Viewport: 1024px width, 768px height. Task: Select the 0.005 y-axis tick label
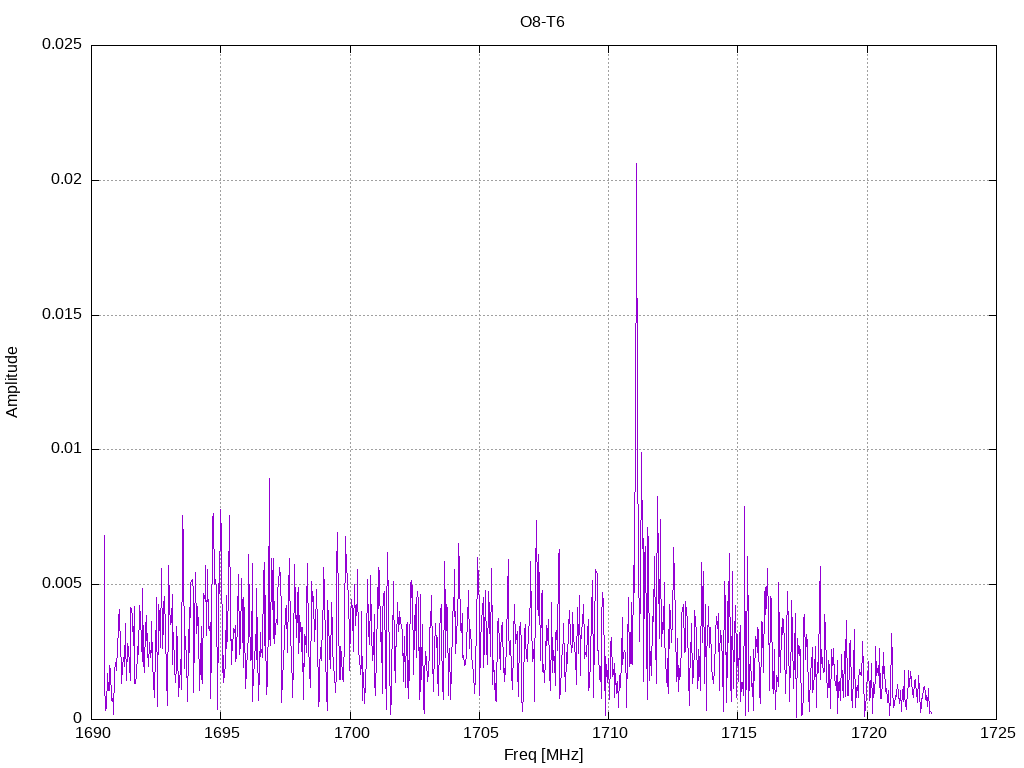click(61, 584)
